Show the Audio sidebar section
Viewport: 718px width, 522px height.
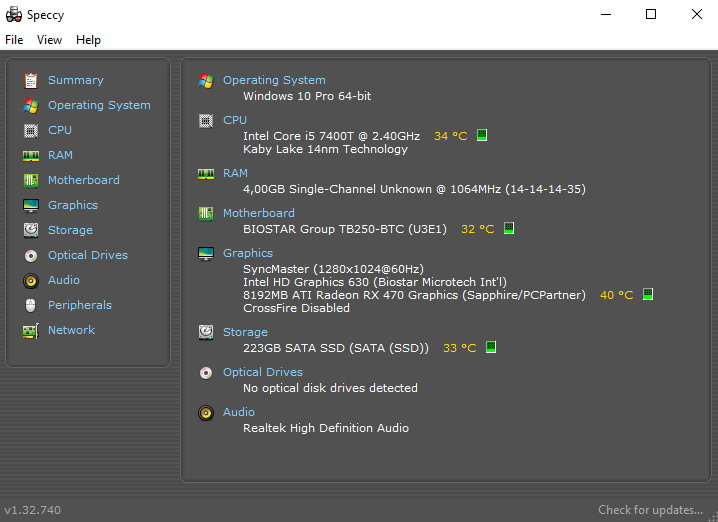(64, 280)
